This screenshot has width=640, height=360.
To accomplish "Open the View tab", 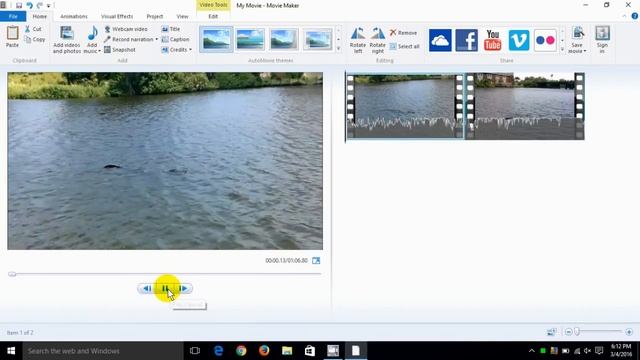I will click(182, 16).
